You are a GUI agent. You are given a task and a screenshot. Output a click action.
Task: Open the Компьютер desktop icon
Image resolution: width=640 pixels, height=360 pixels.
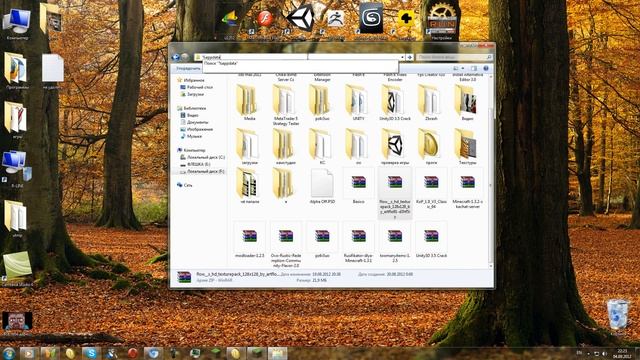17,22
